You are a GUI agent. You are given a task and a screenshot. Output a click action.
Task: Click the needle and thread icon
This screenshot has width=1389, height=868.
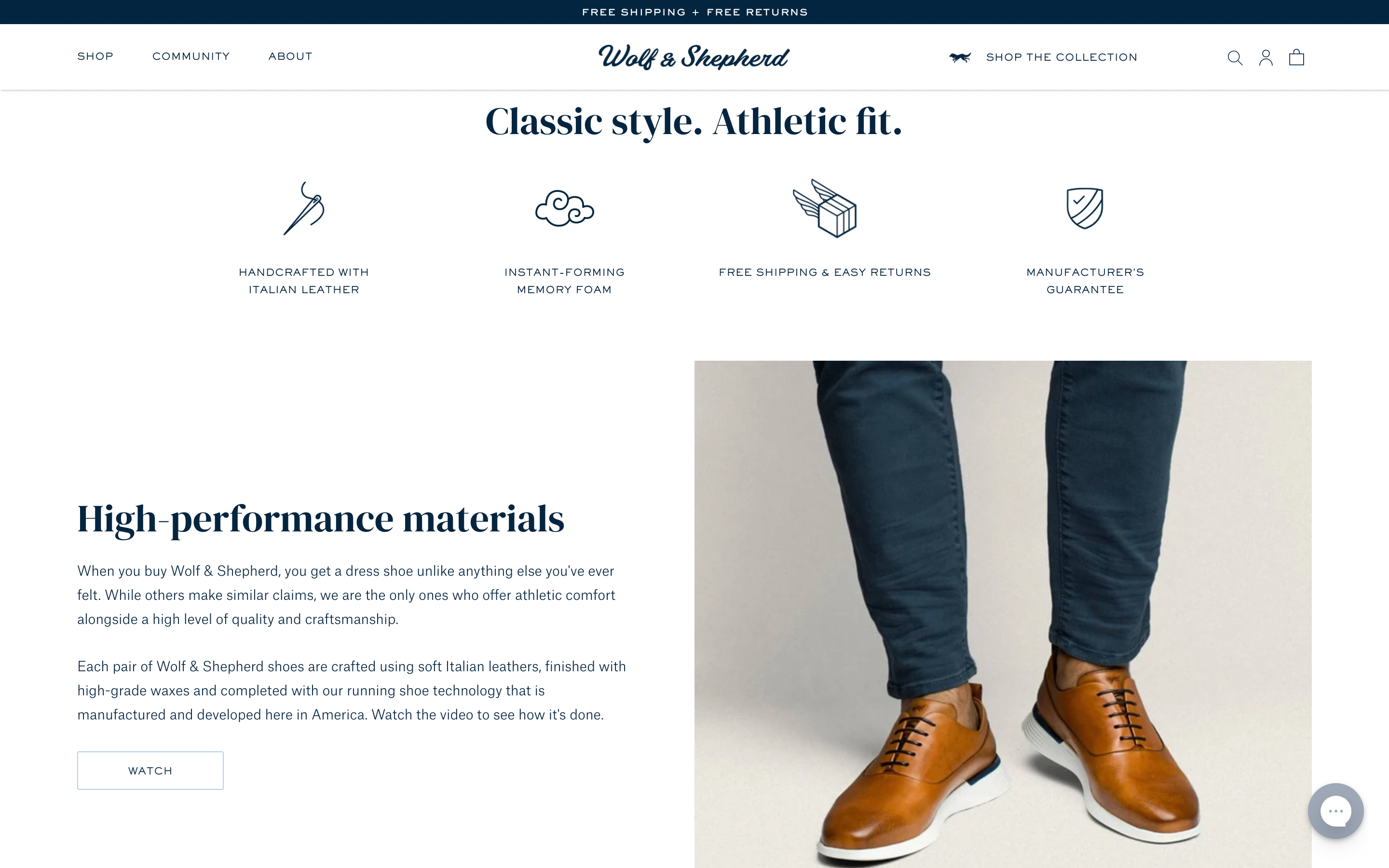(x=304, y=208)
